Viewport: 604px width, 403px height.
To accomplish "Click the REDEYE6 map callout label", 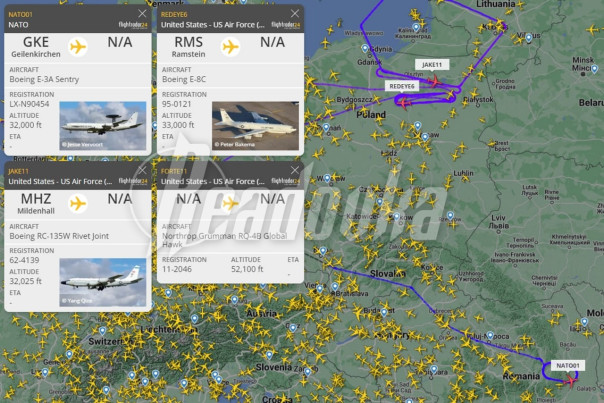I will [x=402, y=86].
